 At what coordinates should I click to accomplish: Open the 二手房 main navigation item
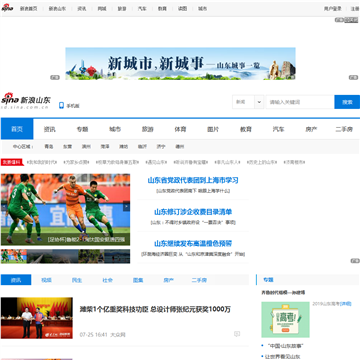[x=344, y=129]
